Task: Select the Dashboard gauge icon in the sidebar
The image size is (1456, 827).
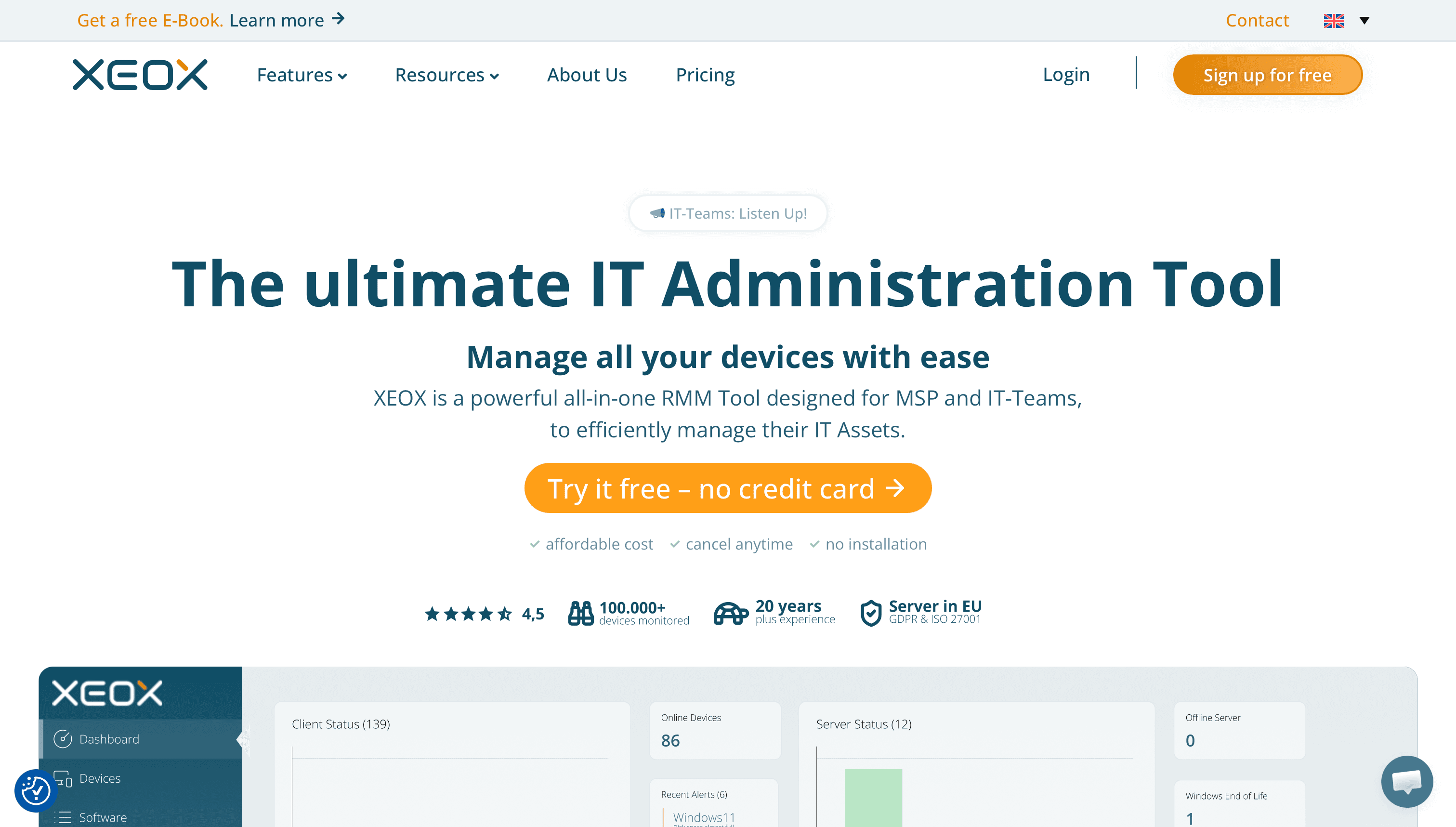Action: 63,739
